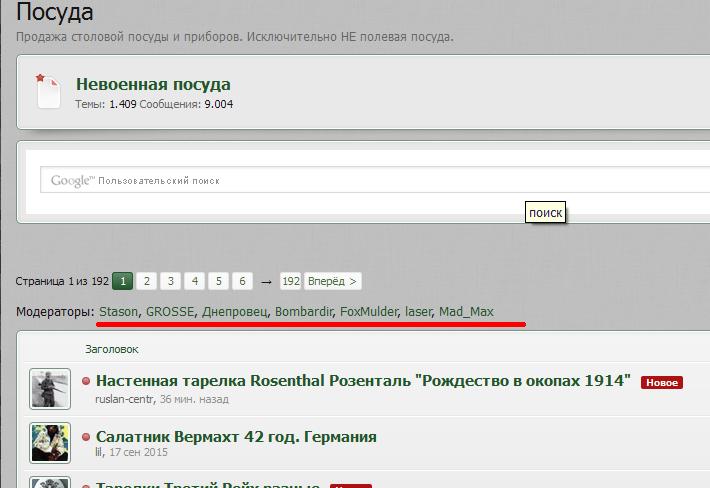Image resolution: width=710 pixels, height=488 pixels.
Task: Open the avatar of the Салатник thread author
Action: [x=50, y=444]
